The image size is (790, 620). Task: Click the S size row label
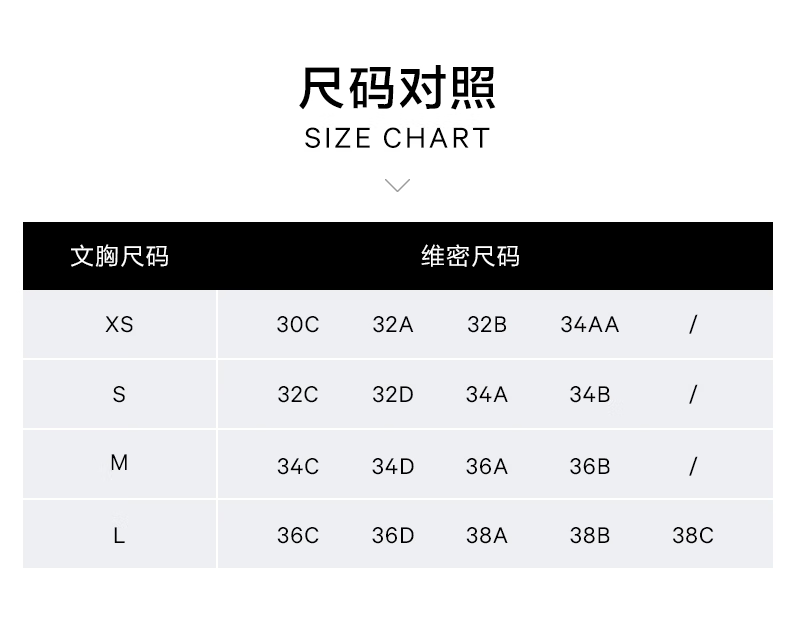[119, 394]
